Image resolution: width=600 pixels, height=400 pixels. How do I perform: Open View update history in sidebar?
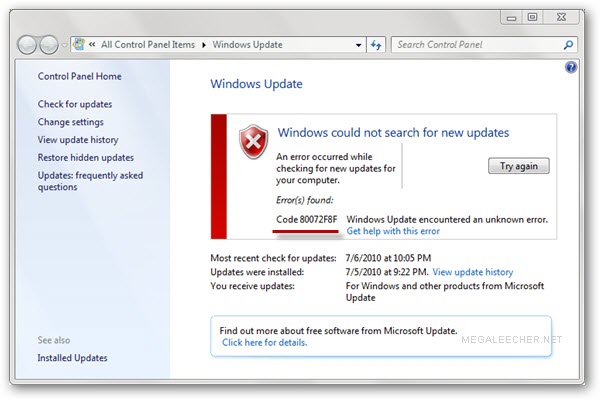click(x=78, y=140)
